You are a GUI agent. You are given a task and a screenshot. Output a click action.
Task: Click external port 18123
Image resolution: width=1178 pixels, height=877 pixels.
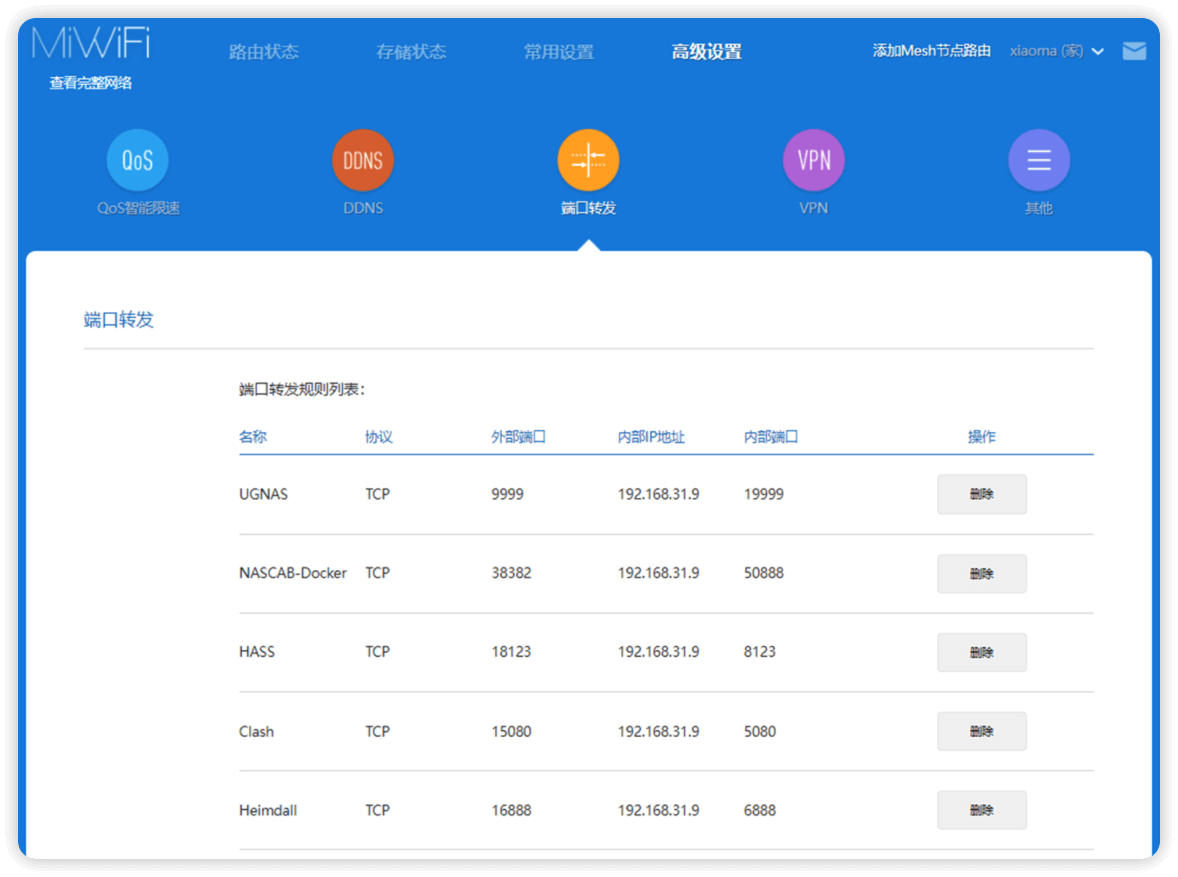[x=511, y=652]
